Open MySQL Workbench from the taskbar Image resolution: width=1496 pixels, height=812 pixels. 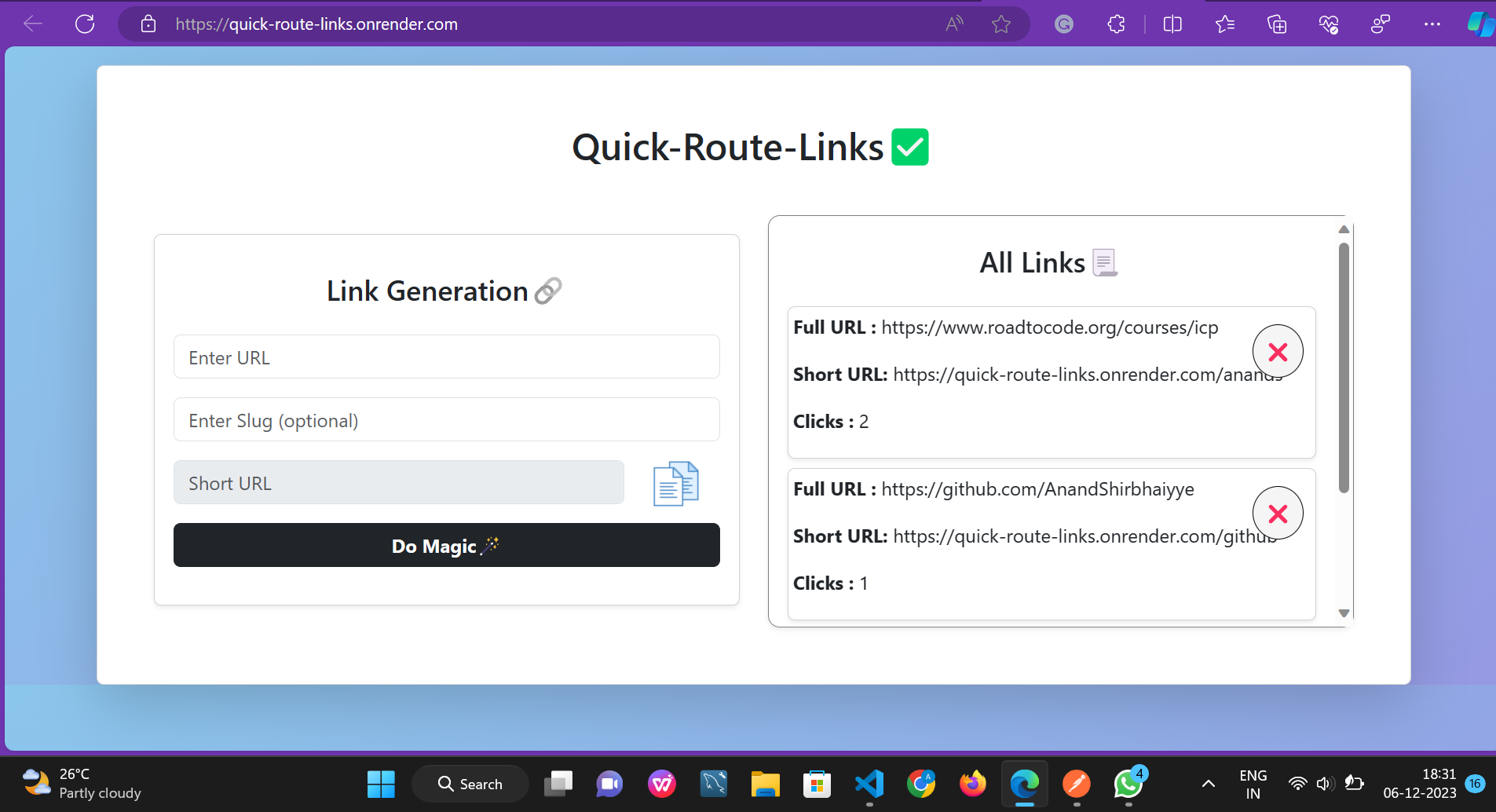tap(714, 784)
